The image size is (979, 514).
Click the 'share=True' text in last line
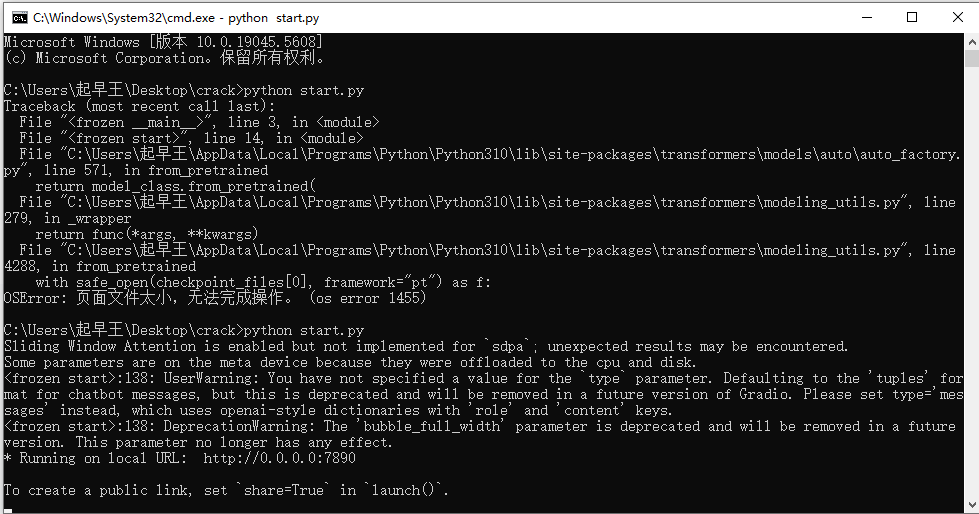(283, 490)
